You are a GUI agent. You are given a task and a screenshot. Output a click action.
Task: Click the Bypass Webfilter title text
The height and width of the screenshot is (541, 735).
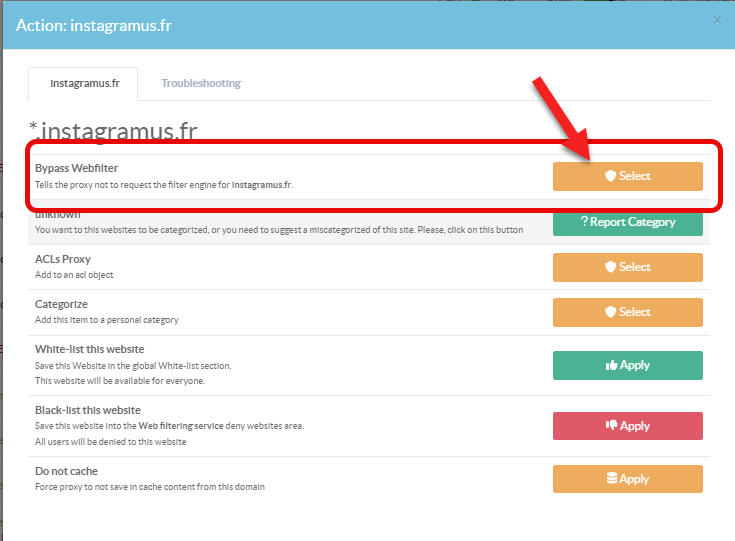pos(76,168)
